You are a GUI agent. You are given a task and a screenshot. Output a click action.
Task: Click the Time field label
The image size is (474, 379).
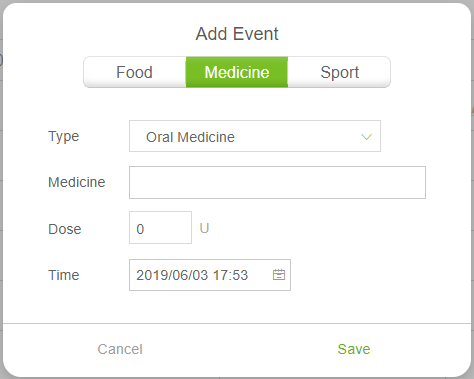pyautogui.click(x=64, y=275)
